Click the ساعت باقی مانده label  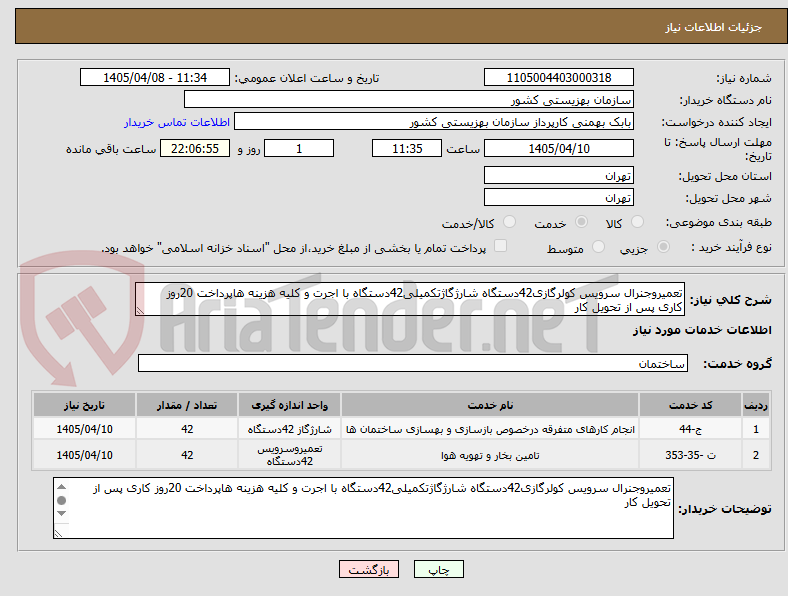(x=111, y=149)
